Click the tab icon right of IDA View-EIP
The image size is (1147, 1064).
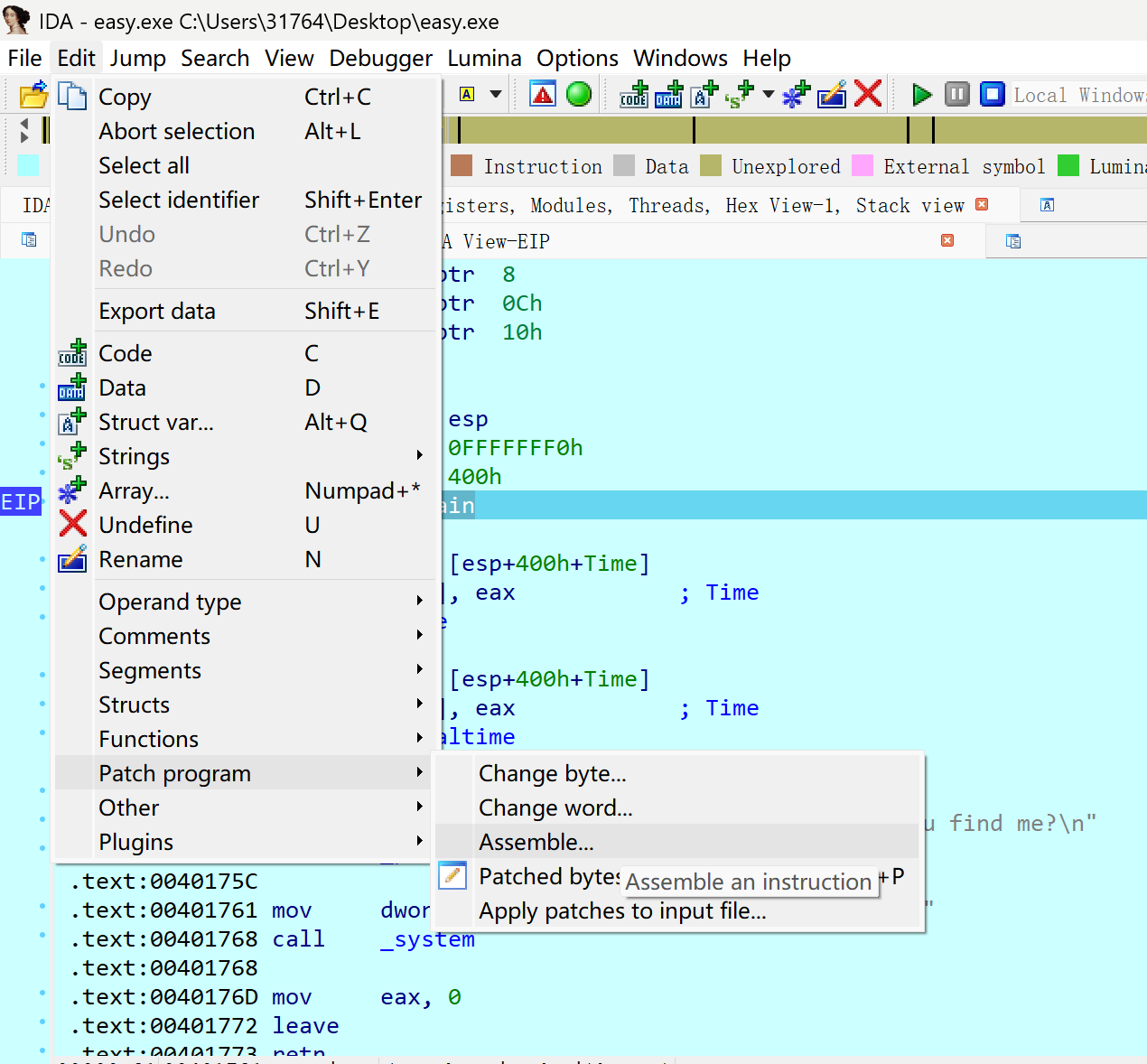point(1013,241)
